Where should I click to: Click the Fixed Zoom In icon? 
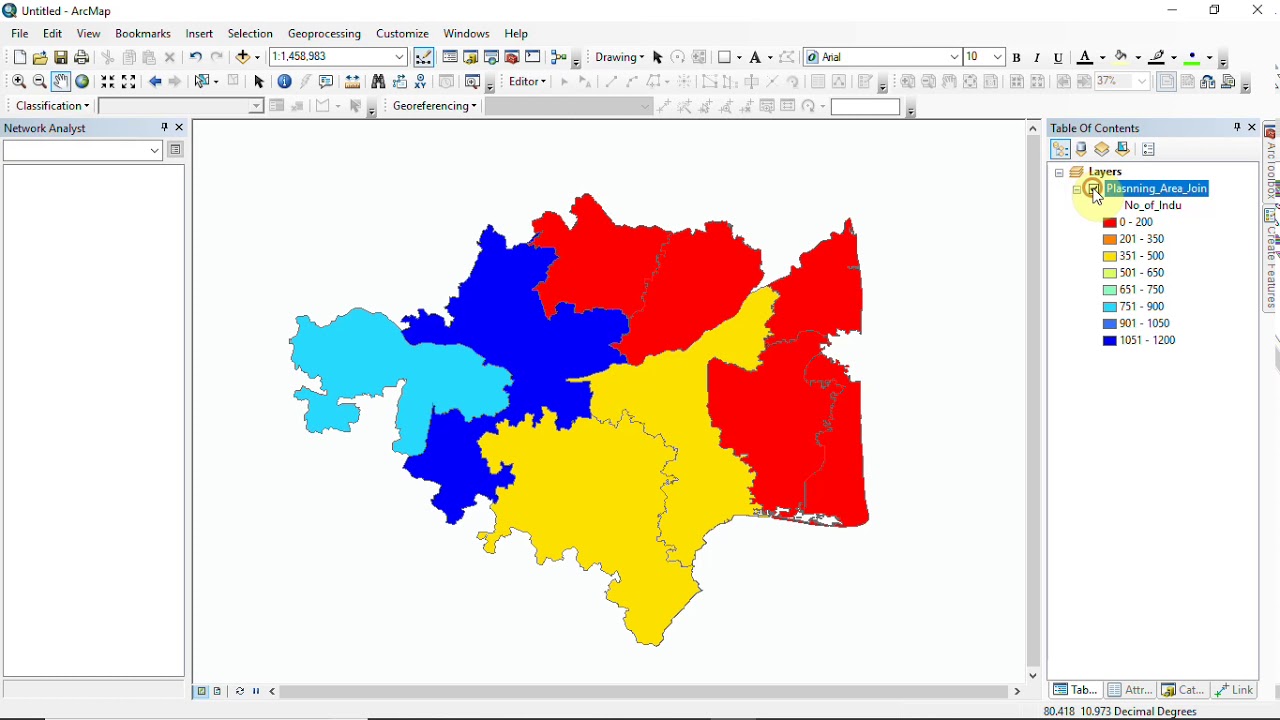pos(108,82)
